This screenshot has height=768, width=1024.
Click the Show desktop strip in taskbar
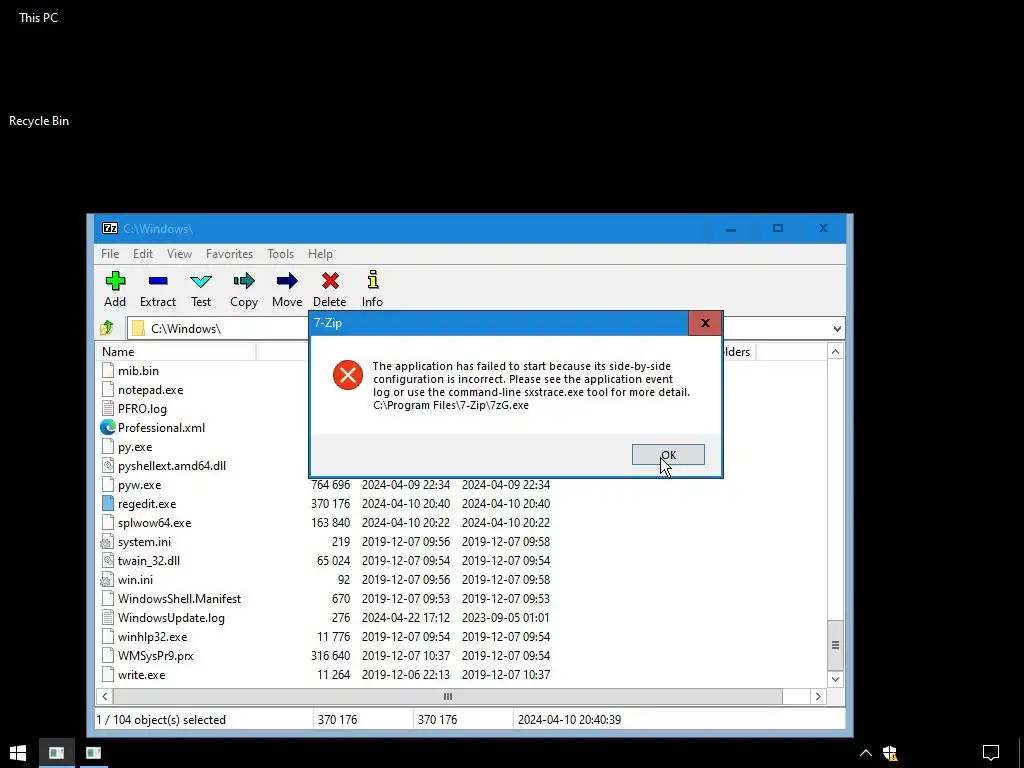pos(1021,752)
